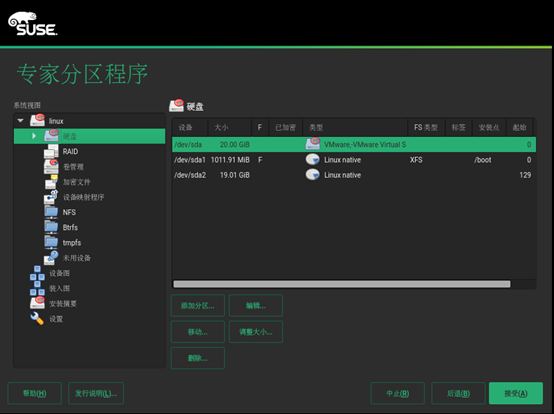This screenshot has width=554, height=414.
Task: Go back with 后退(B) button
Action: (x=459, y=393)
